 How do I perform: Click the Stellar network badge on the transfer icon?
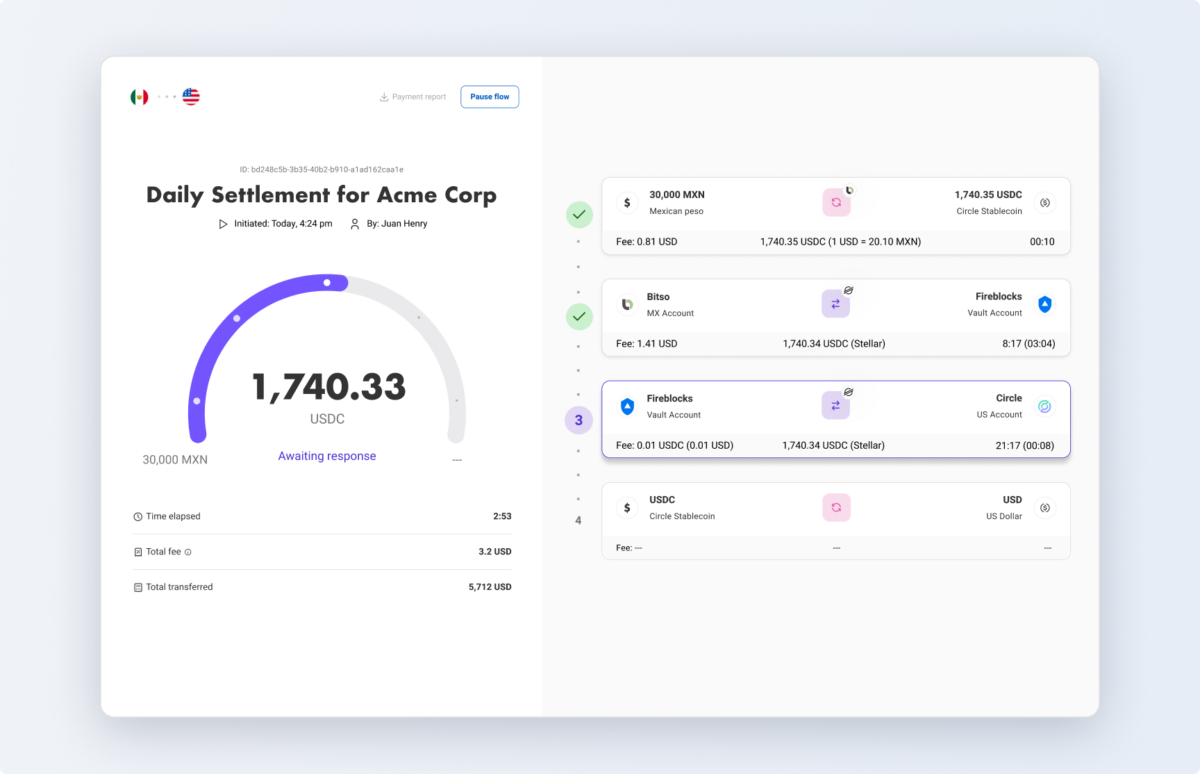[x=848, y=290]
